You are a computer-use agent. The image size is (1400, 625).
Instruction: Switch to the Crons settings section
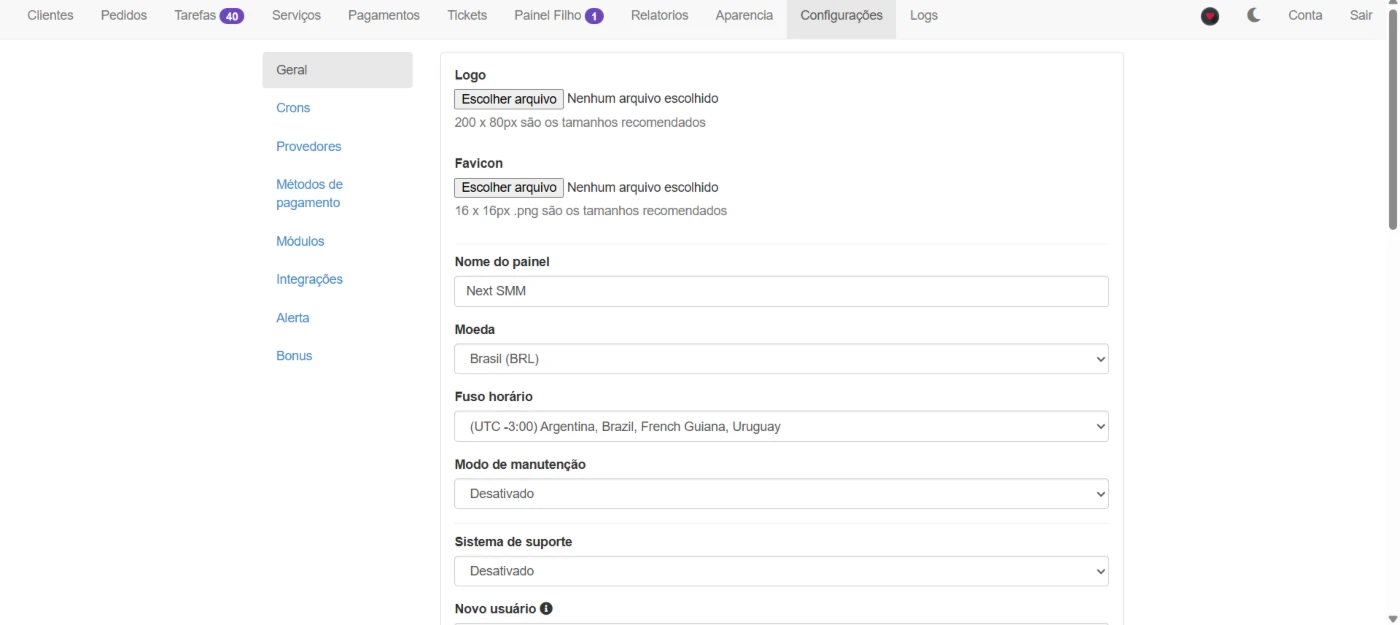coord(293,108)
